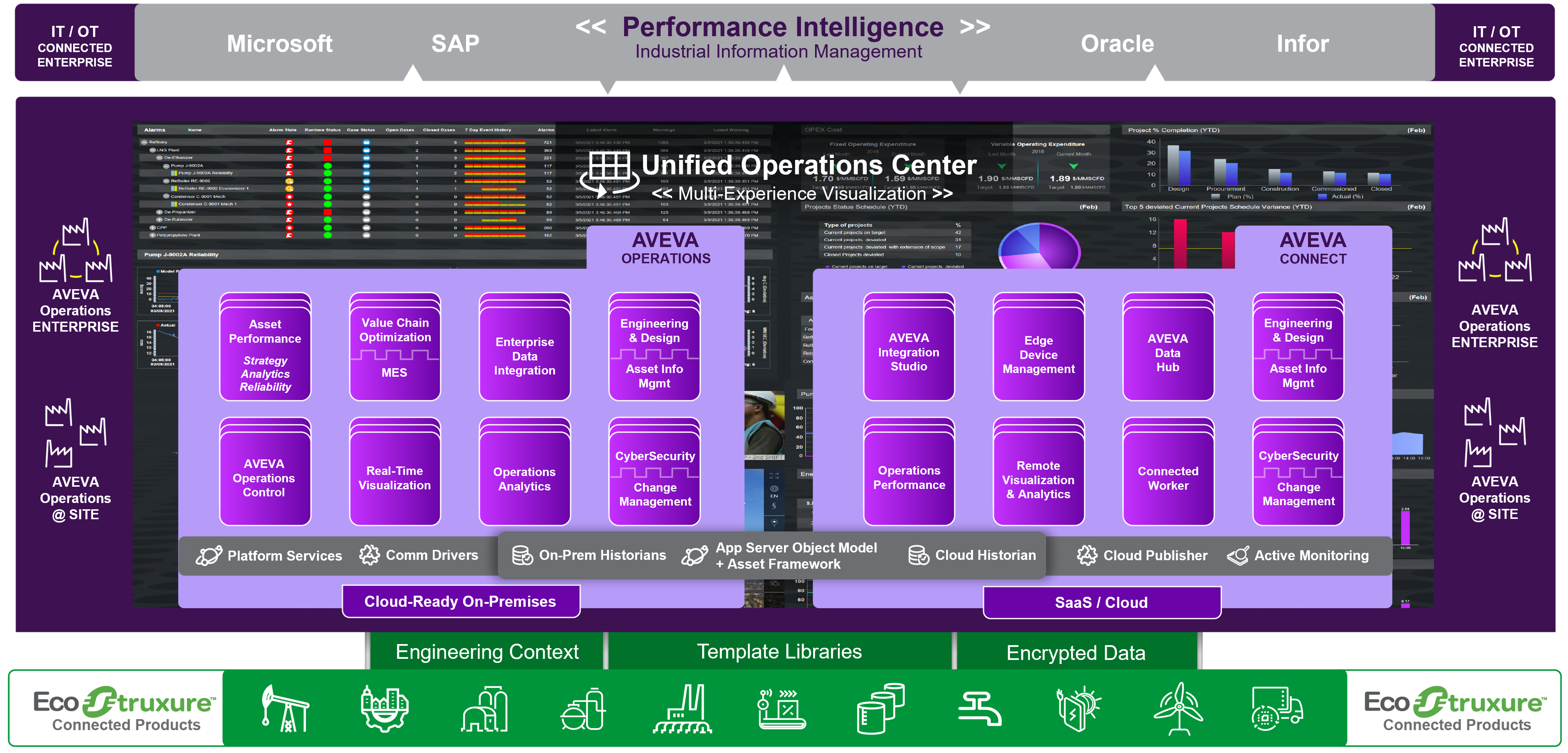Collapse the De-Ethanizer branch
1568x753 pixels.
(x=160, y=158)
